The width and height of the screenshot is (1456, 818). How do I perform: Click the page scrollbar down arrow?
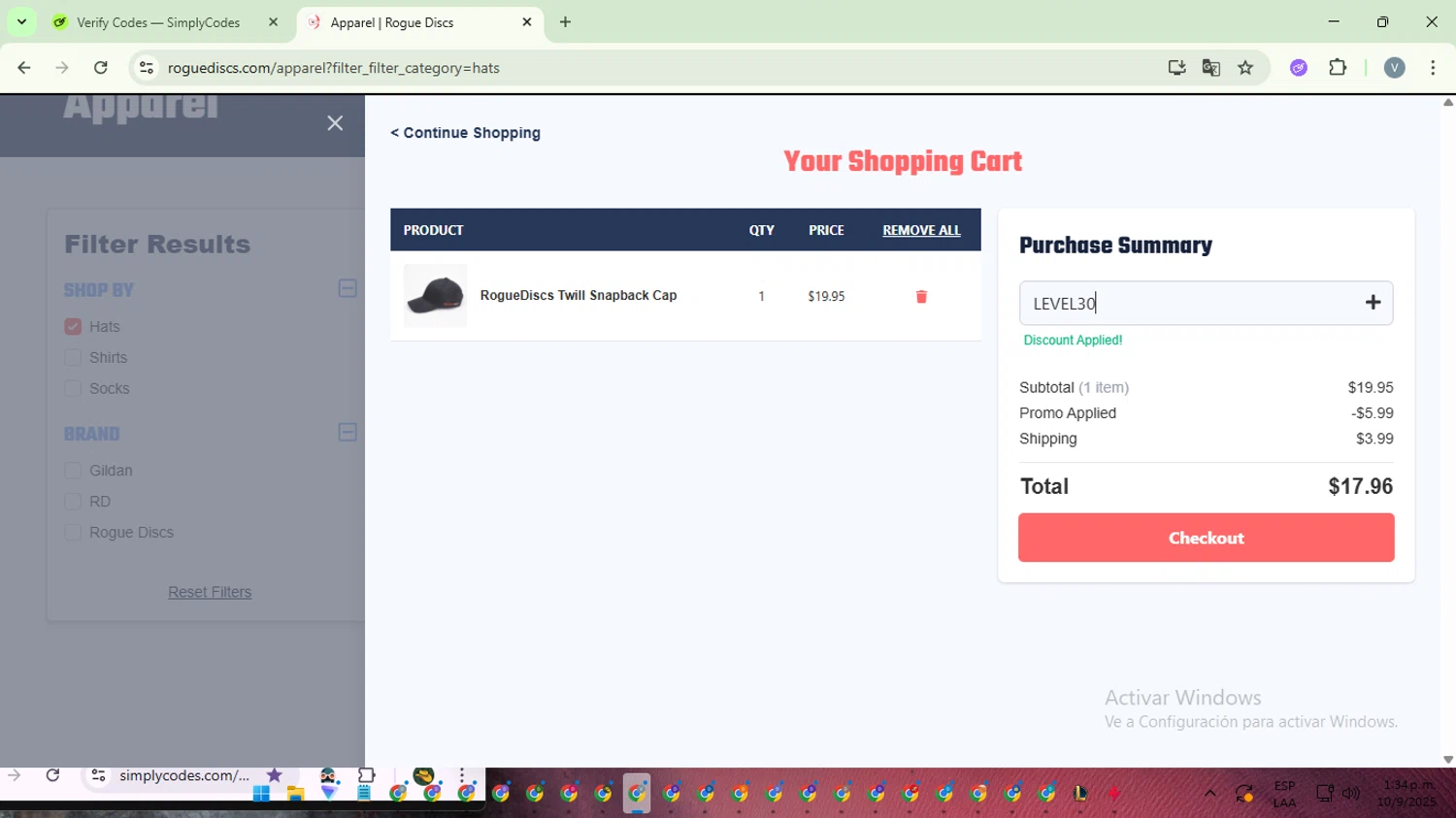[1447, 760]
